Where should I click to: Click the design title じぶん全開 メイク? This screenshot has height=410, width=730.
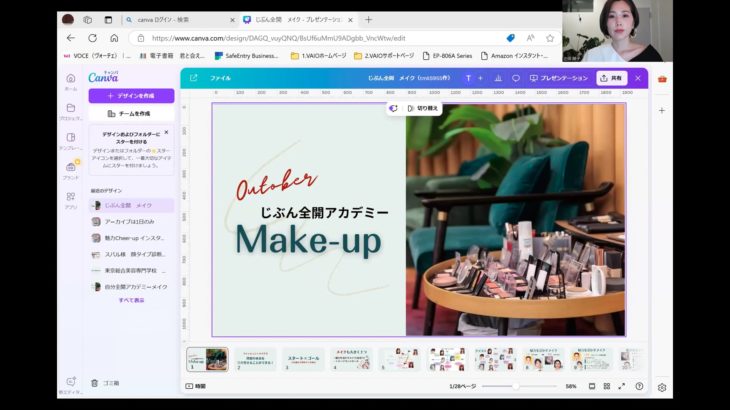(x=409, y=78)
